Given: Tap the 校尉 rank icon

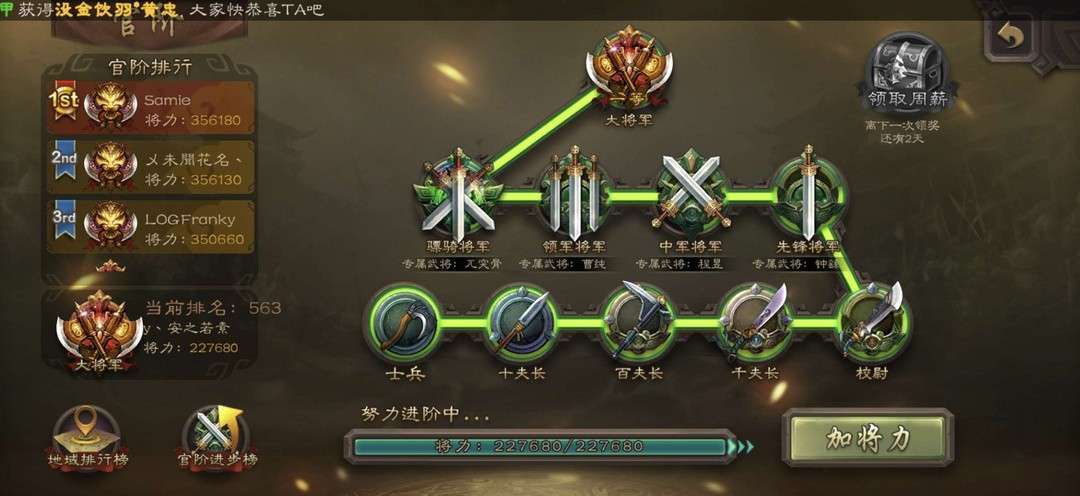Looking at the screenshot, I should click(x=873, y=323).
